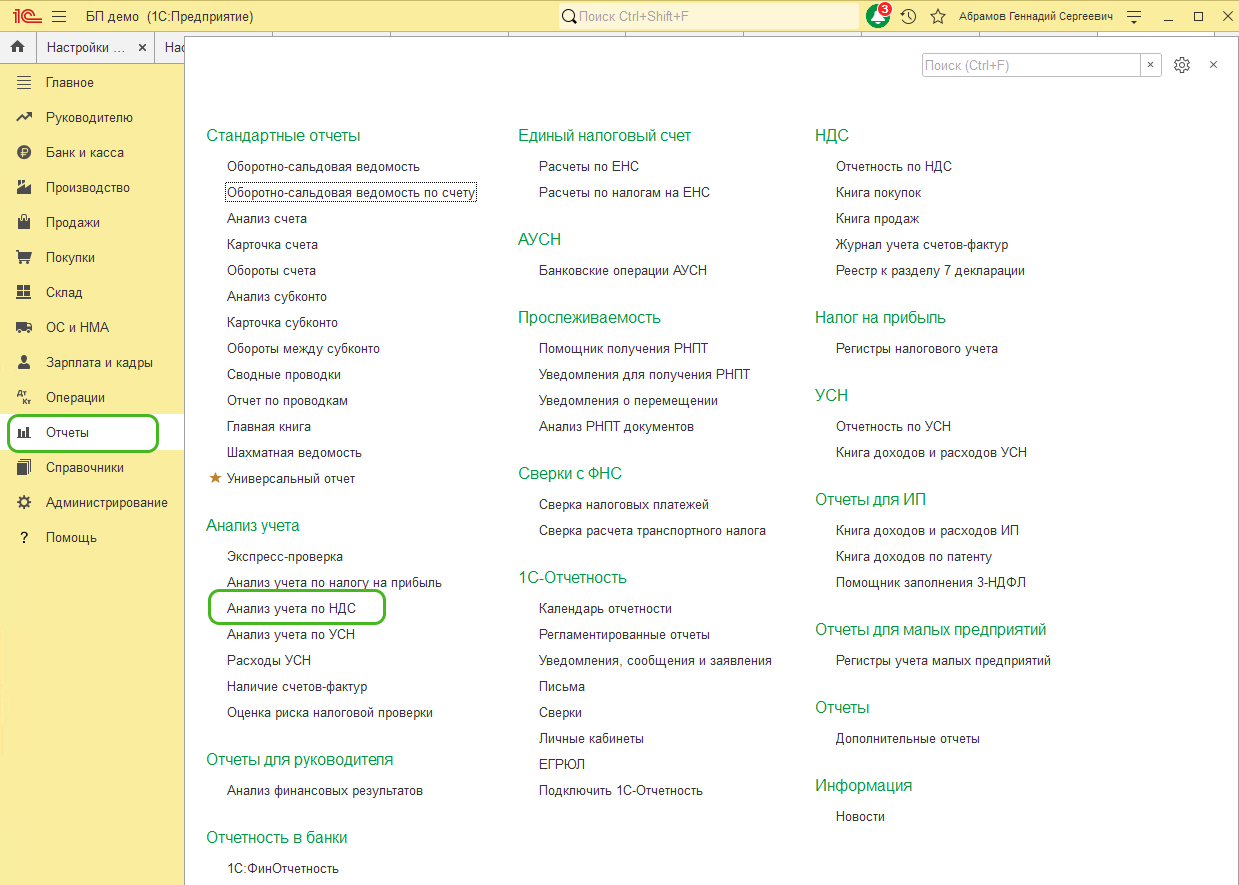
Task: Click in the Поиск (Ctrl+F) field
Action: pyautogui.click(x=1030, y=65)
